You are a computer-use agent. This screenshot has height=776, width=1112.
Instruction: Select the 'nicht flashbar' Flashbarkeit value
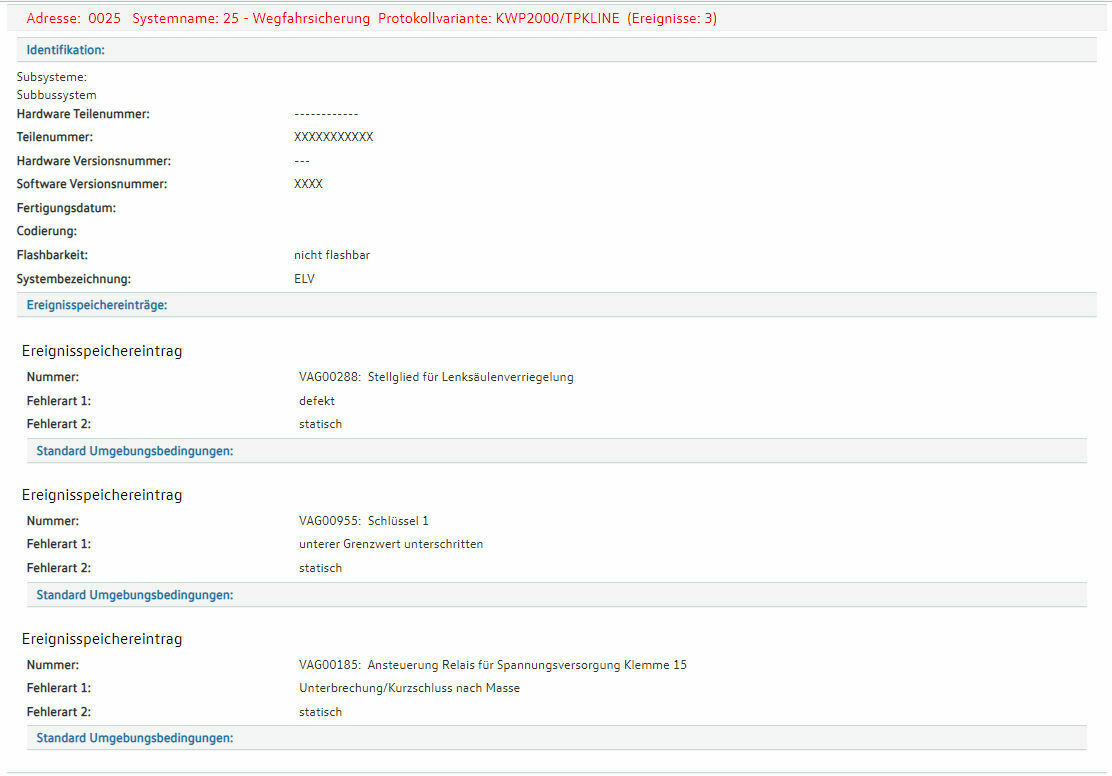[x=332, y=255]
